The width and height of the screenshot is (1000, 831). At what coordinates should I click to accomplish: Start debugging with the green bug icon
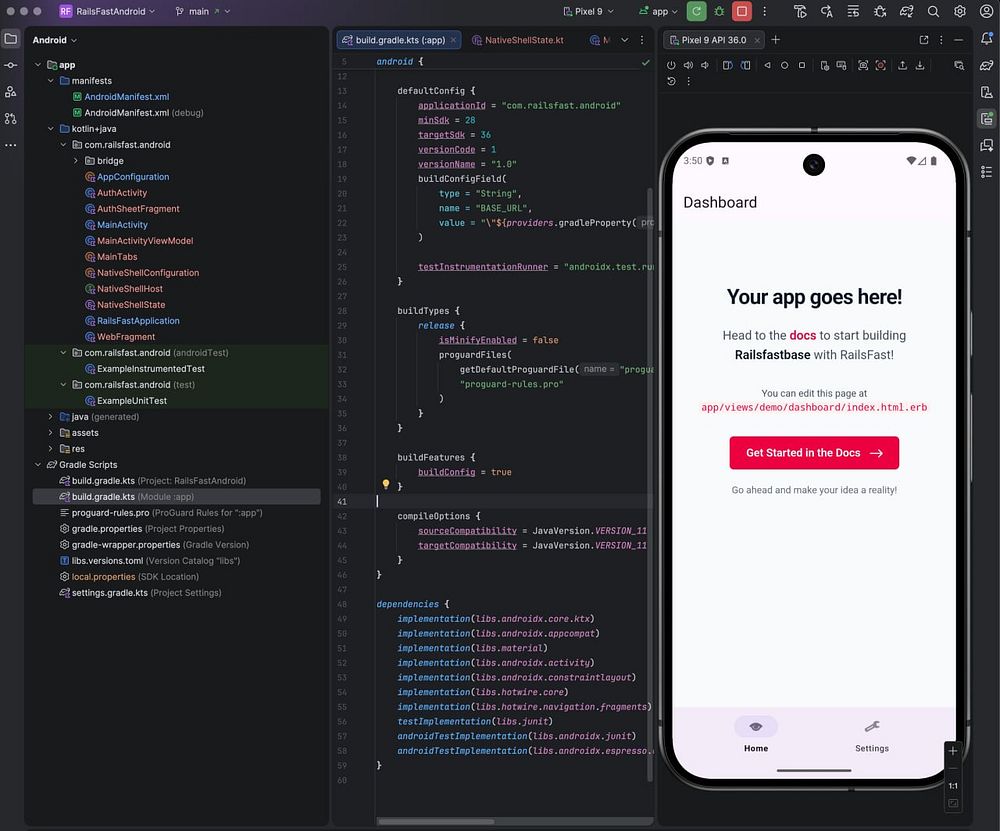pos(719,11)
